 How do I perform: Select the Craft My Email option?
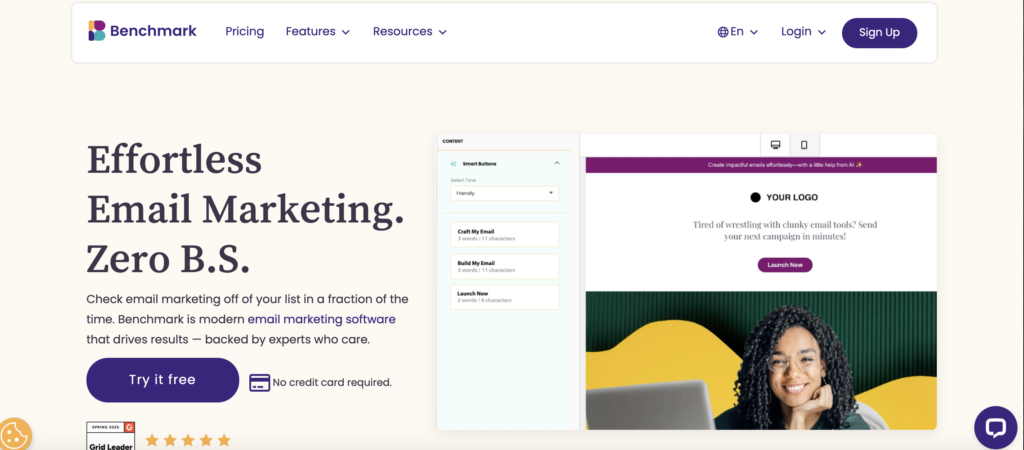(504, 234)
